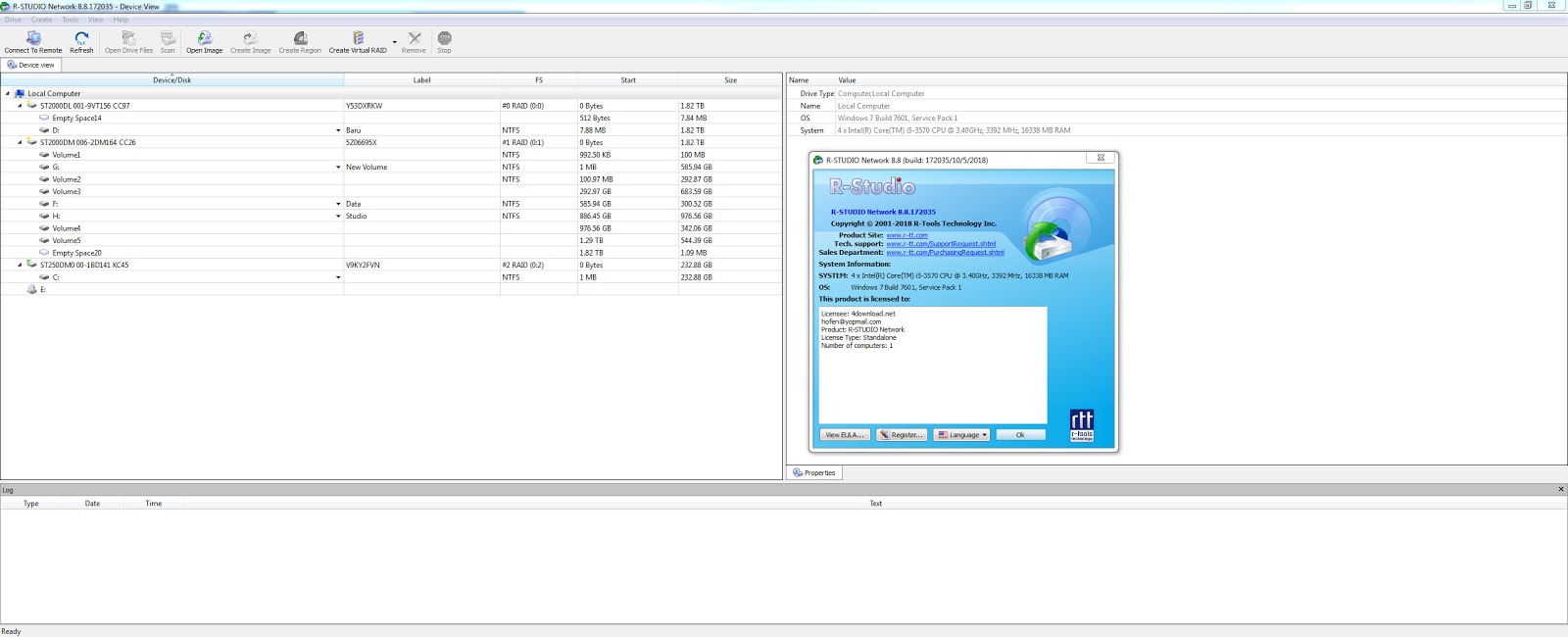Image resolution: width=1568 pixels, height=637 pixels.
Task: Click the Create Region toolbar icon
Action: (300, 38)
